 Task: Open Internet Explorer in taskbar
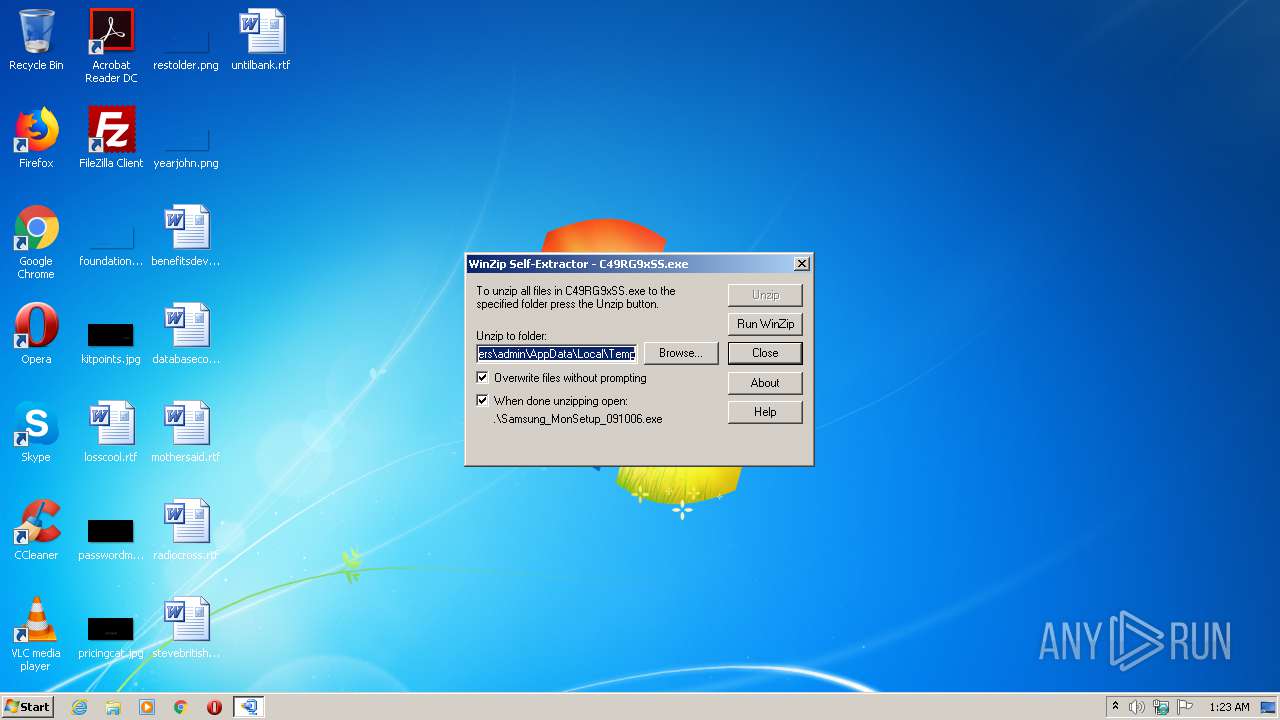coord(79,707)
